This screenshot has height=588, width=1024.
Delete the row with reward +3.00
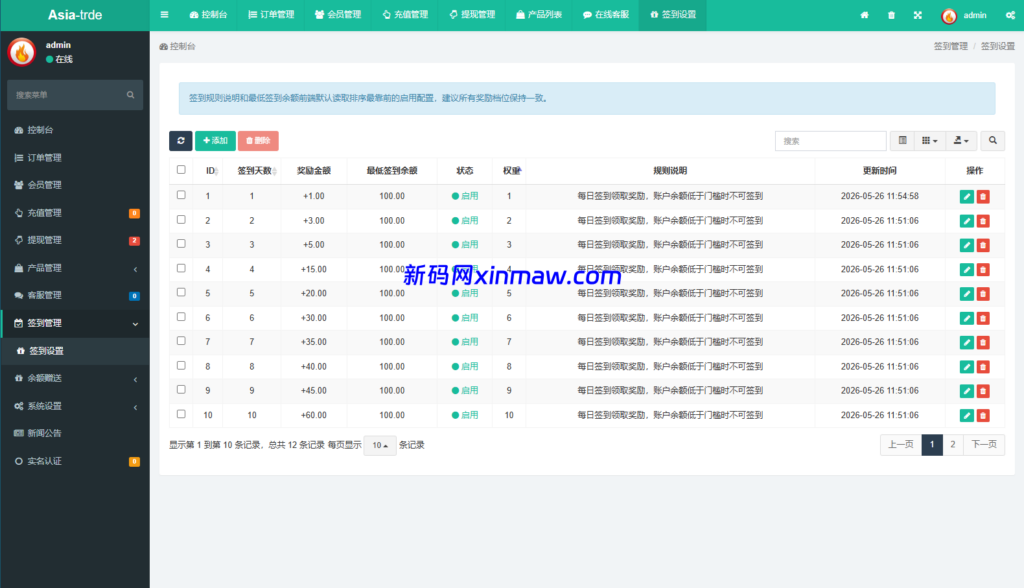click(983, 221)
